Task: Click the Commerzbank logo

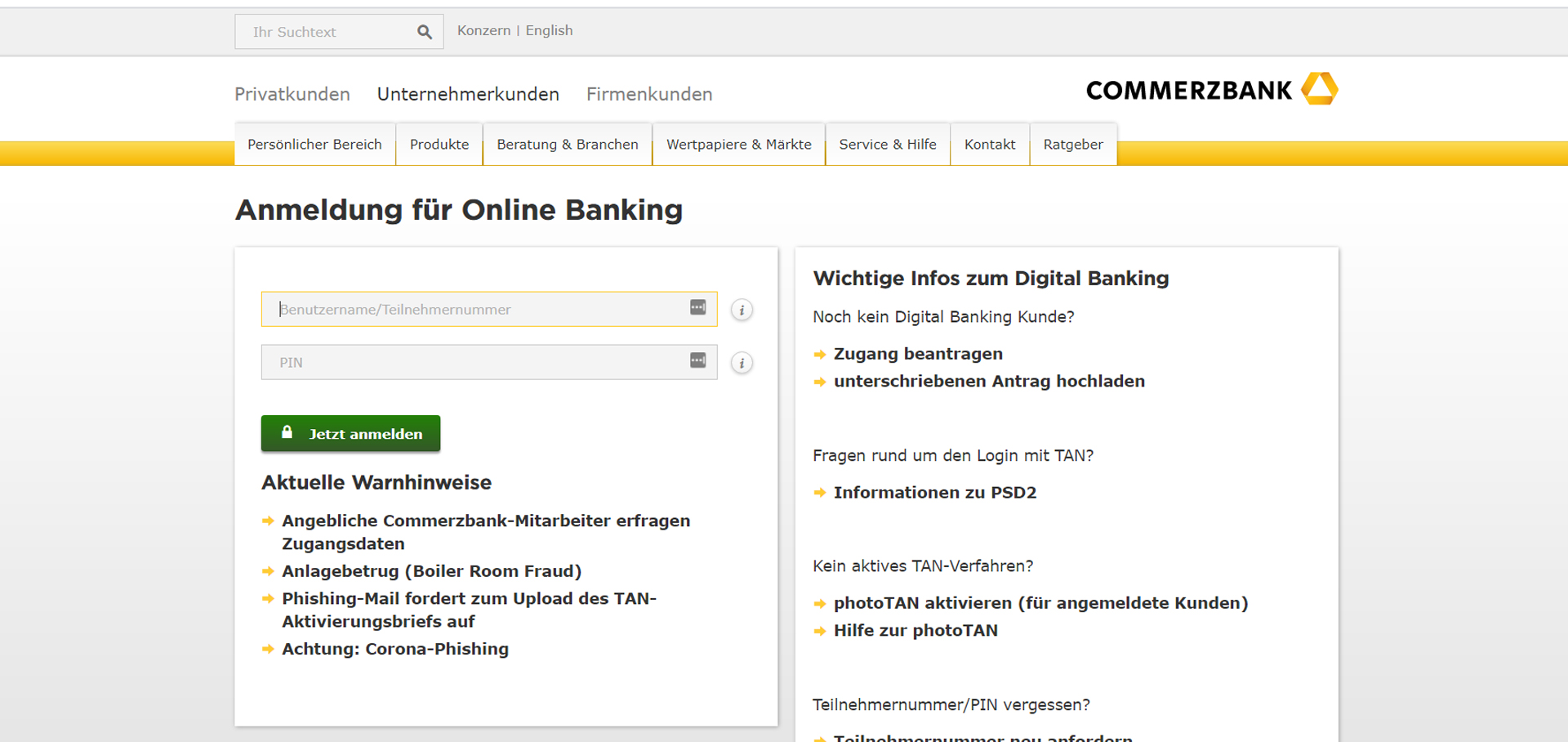Action: click(1212, 89)
